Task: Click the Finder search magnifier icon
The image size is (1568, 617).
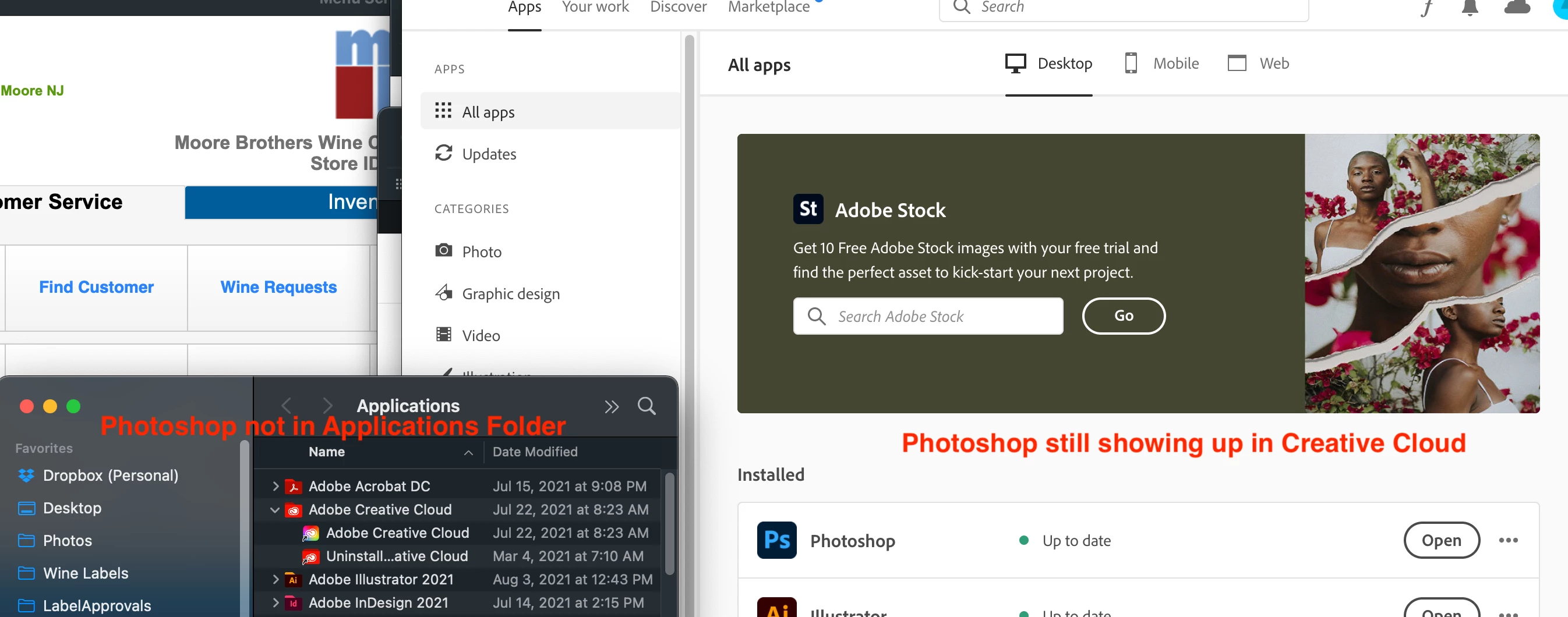Action: pyautogui.click(x=647, y=406)
